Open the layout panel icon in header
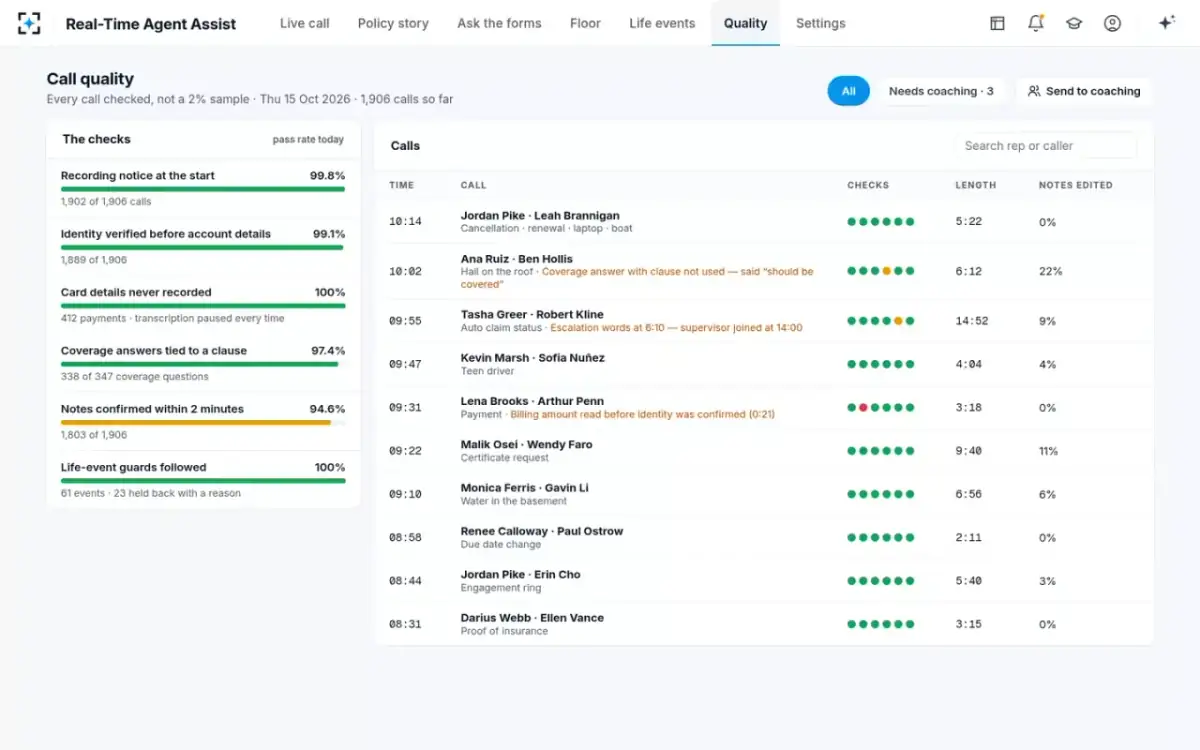Screen dimensions: 1200x750 pos(997,23)
